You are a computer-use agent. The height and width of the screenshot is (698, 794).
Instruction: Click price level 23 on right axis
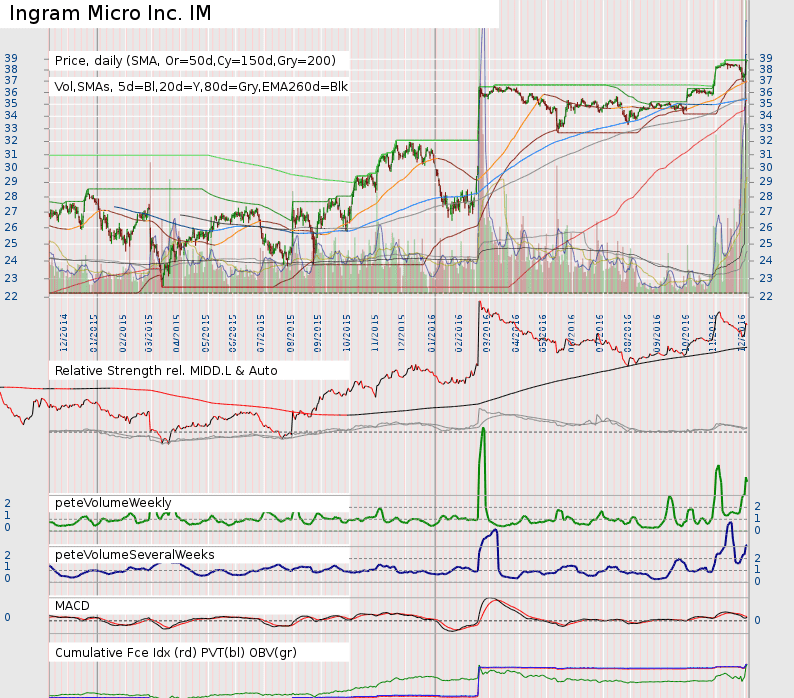point(766,278)
